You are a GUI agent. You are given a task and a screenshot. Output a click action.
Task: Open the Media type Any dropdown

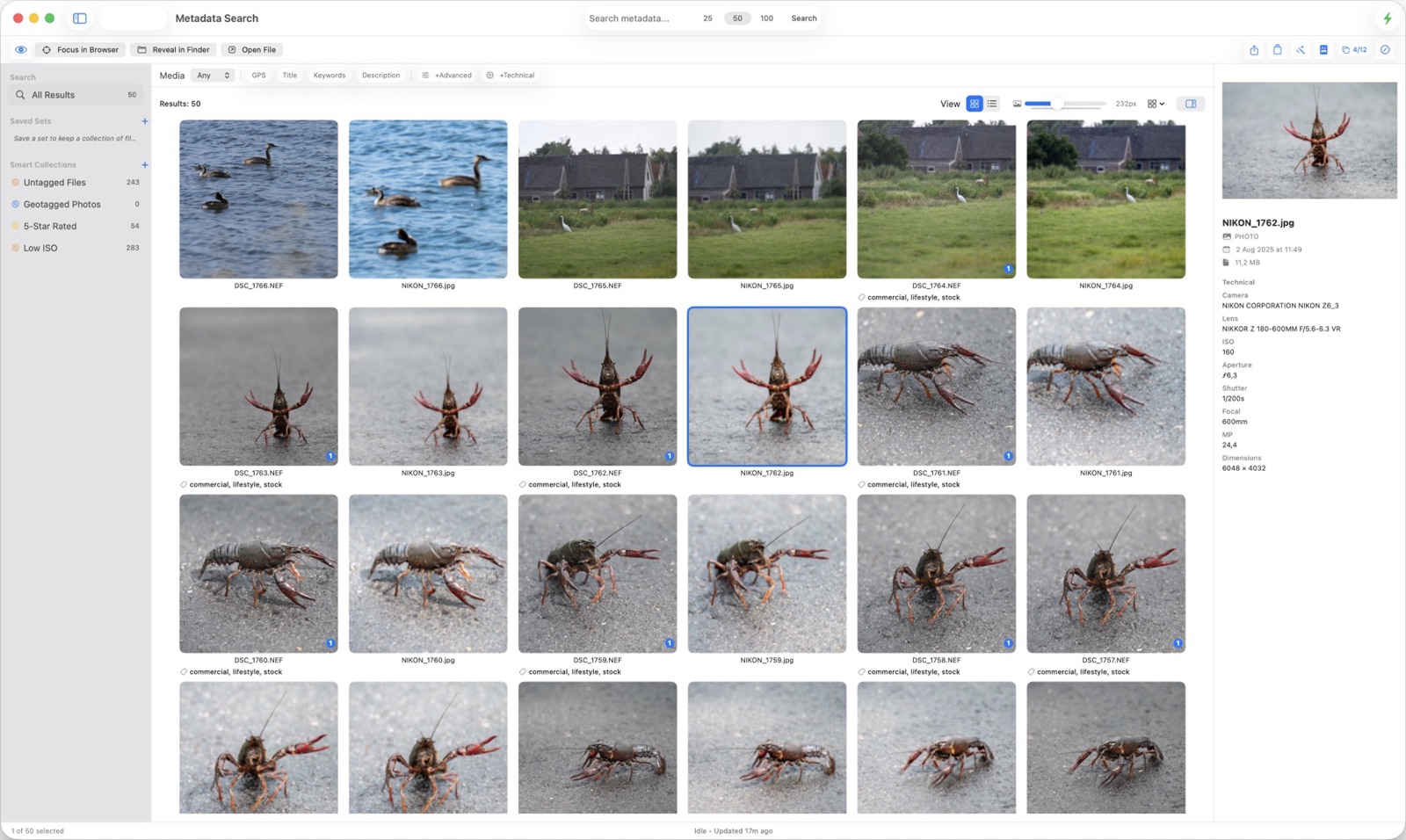(212, 75)
